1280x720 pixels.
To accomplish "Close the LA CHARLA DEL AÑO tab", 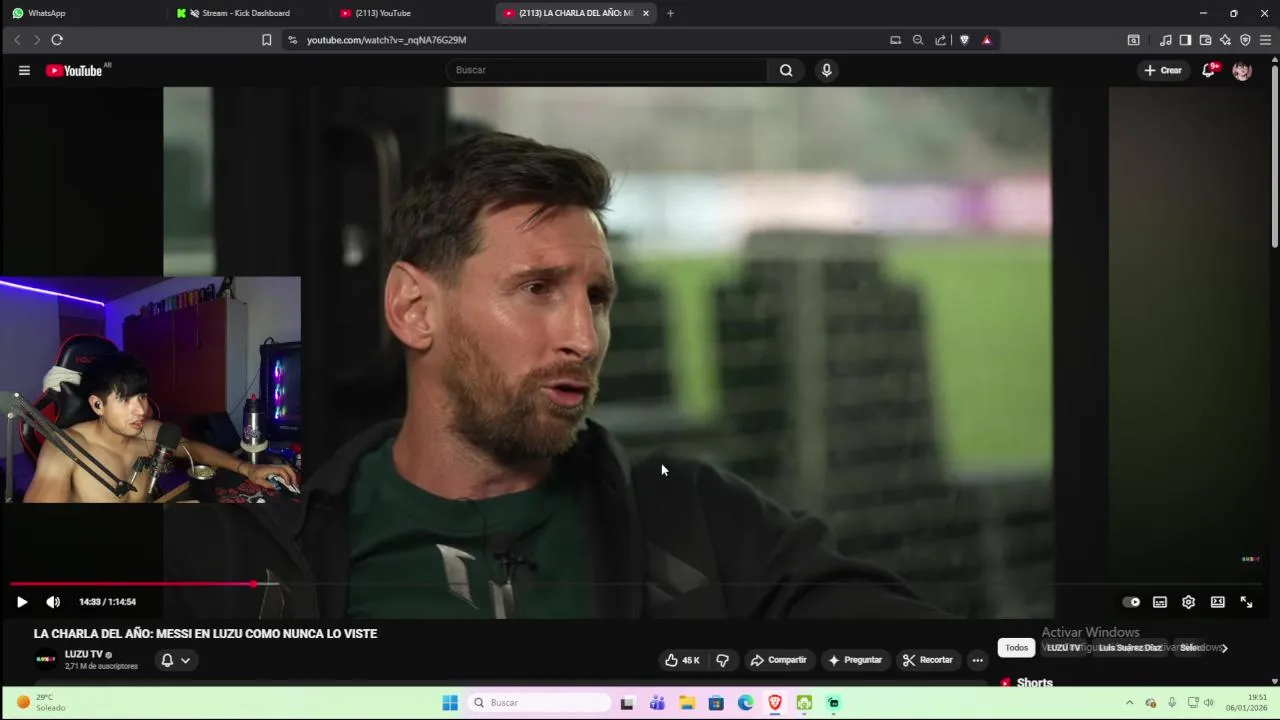I will [x=646, y=13].
